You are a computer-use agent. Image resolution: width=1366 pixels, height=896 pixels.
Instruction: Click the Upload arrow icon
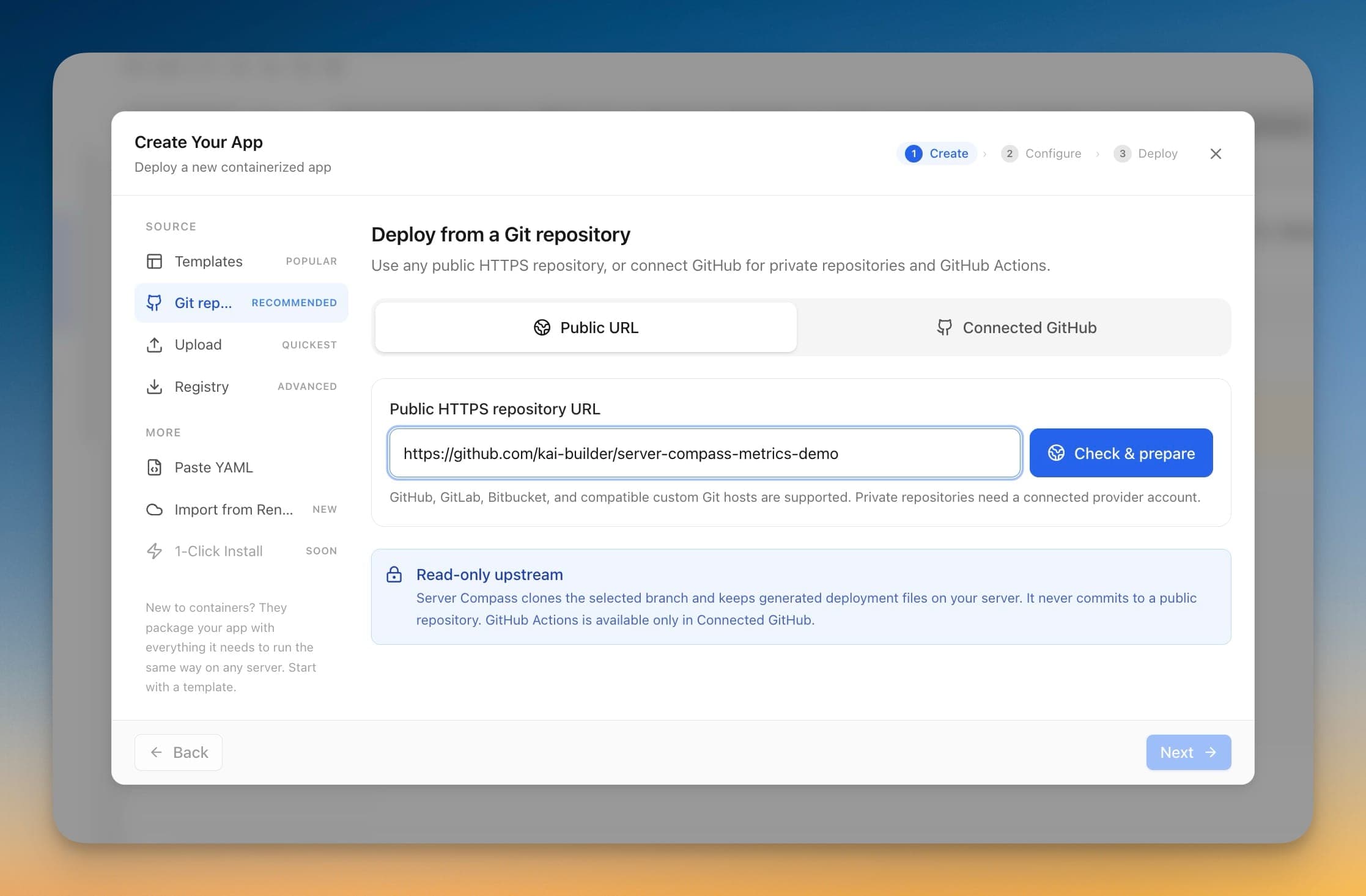click(154, 345)
